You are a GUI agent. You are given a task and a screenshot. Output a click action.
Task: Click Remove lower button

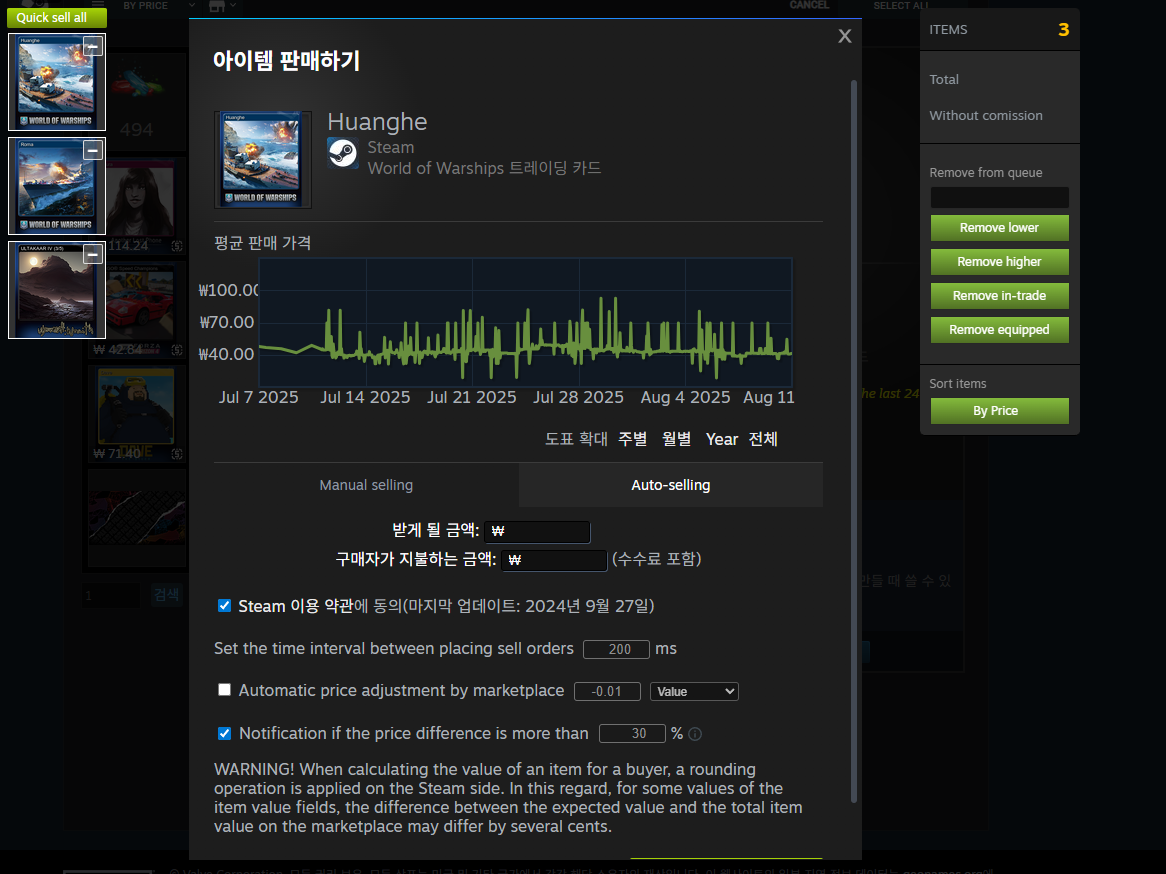pos(999,228)
